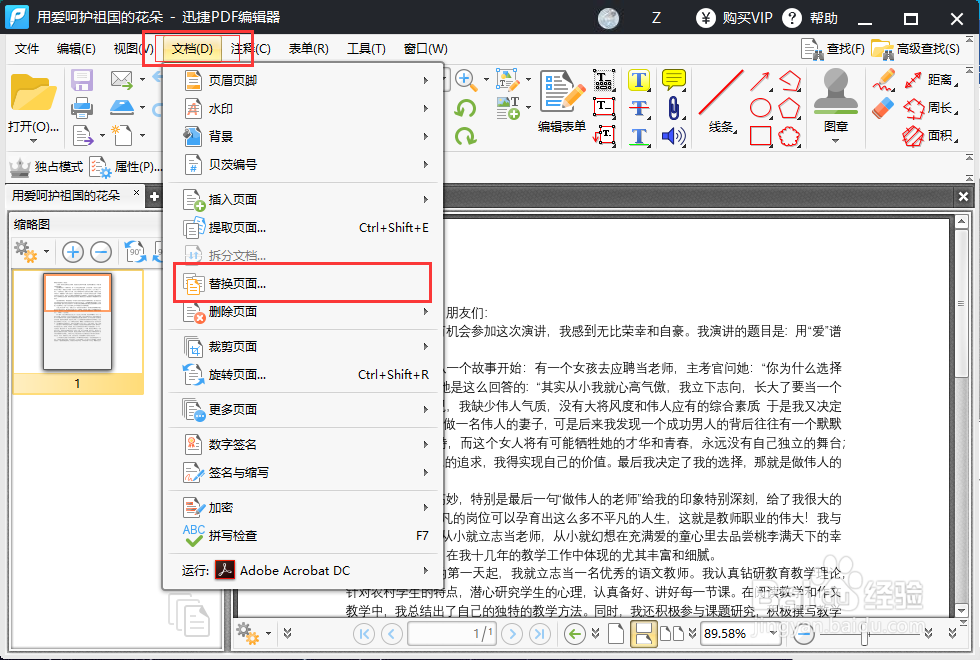Click the green rotate clockwise icon
Image resolution: width=980 pixels, height=660 pixels.
click(x=465, y=136)
